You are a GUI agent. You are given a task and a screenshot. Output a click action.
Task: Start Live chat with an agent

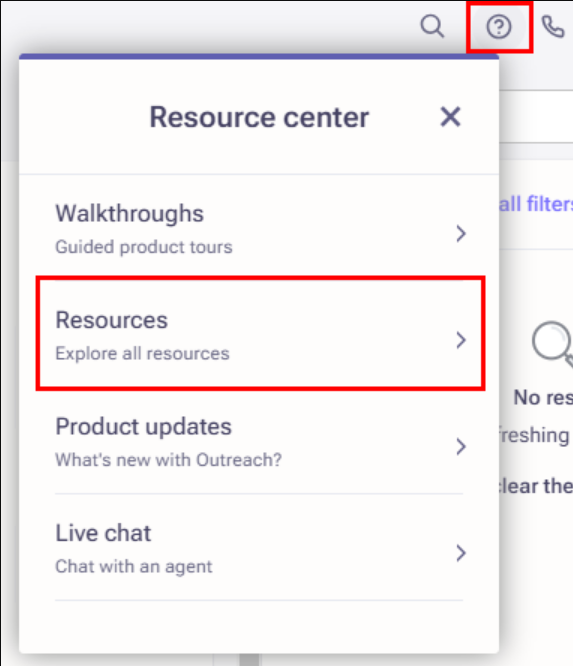click(x=259, y=548)
